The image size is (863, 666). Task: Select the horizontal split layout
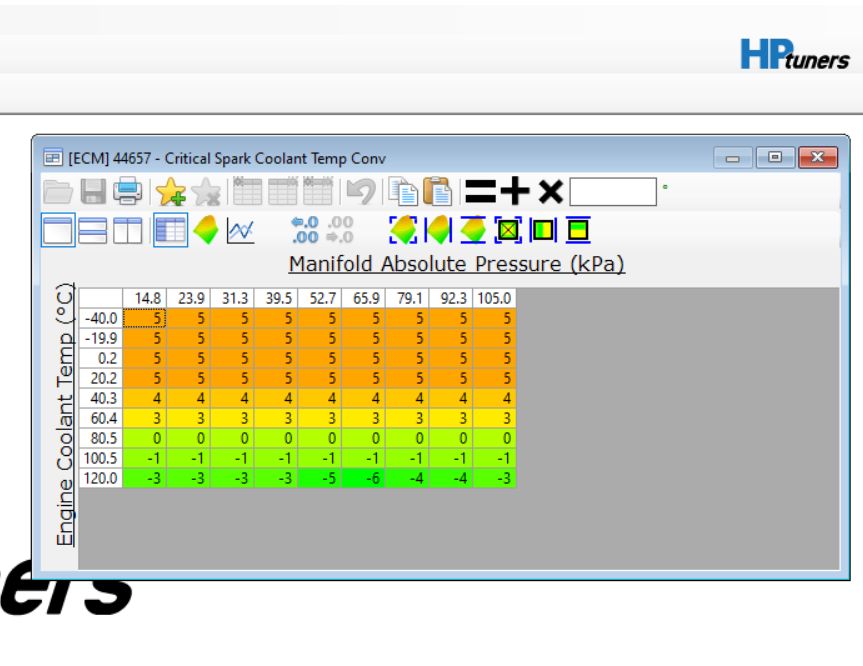click(x=93, y=231)
